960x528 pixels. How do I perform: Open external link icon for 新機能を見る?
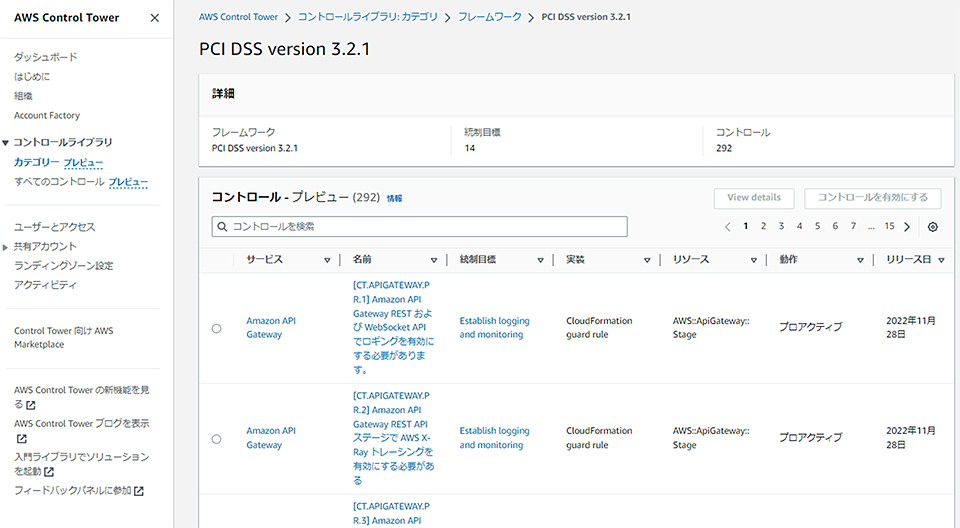pyautogui.click(x=31, y=405)
